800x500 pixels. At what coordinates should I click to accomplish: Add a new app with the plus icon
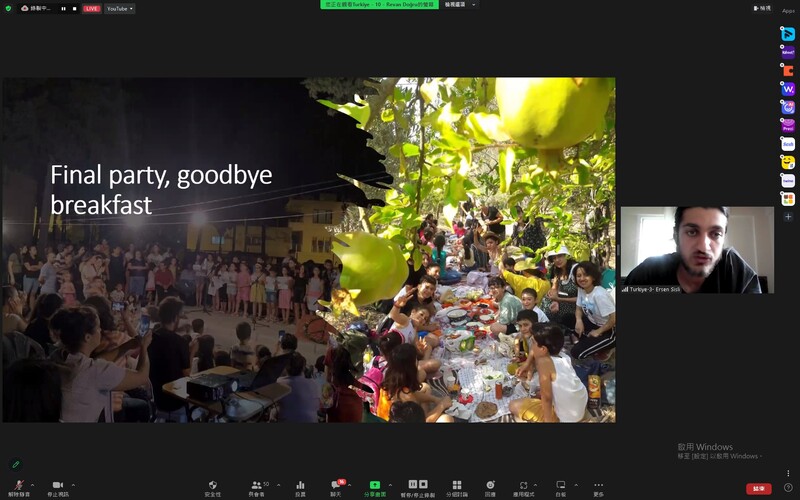tap(788, 217)
